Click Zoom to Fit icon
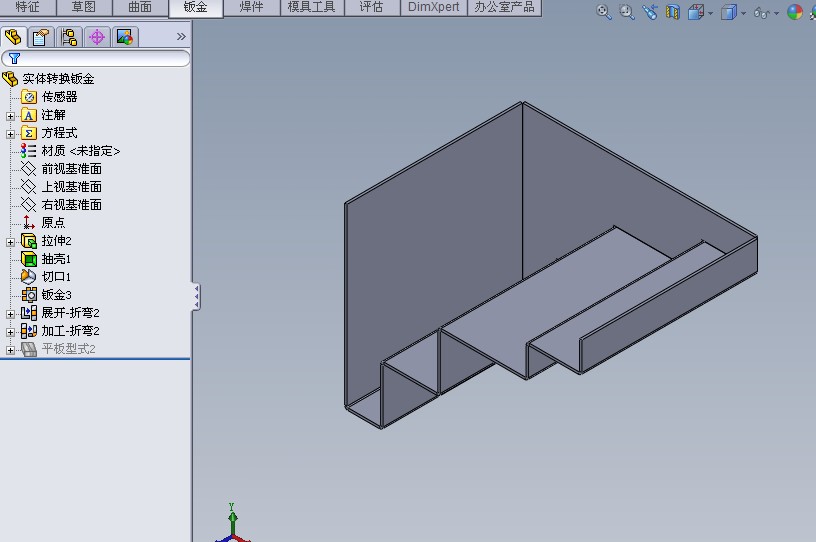The width and height of the screenshot is (816, 542). click(x=604, y=12)
